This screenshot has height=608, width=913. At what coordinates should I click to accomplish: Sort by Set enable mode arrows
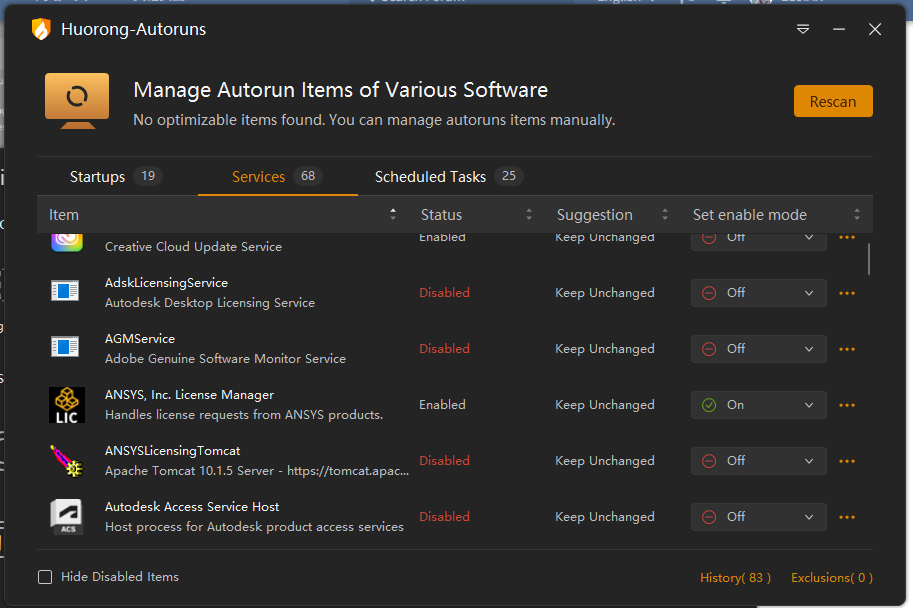click(857, 214)
